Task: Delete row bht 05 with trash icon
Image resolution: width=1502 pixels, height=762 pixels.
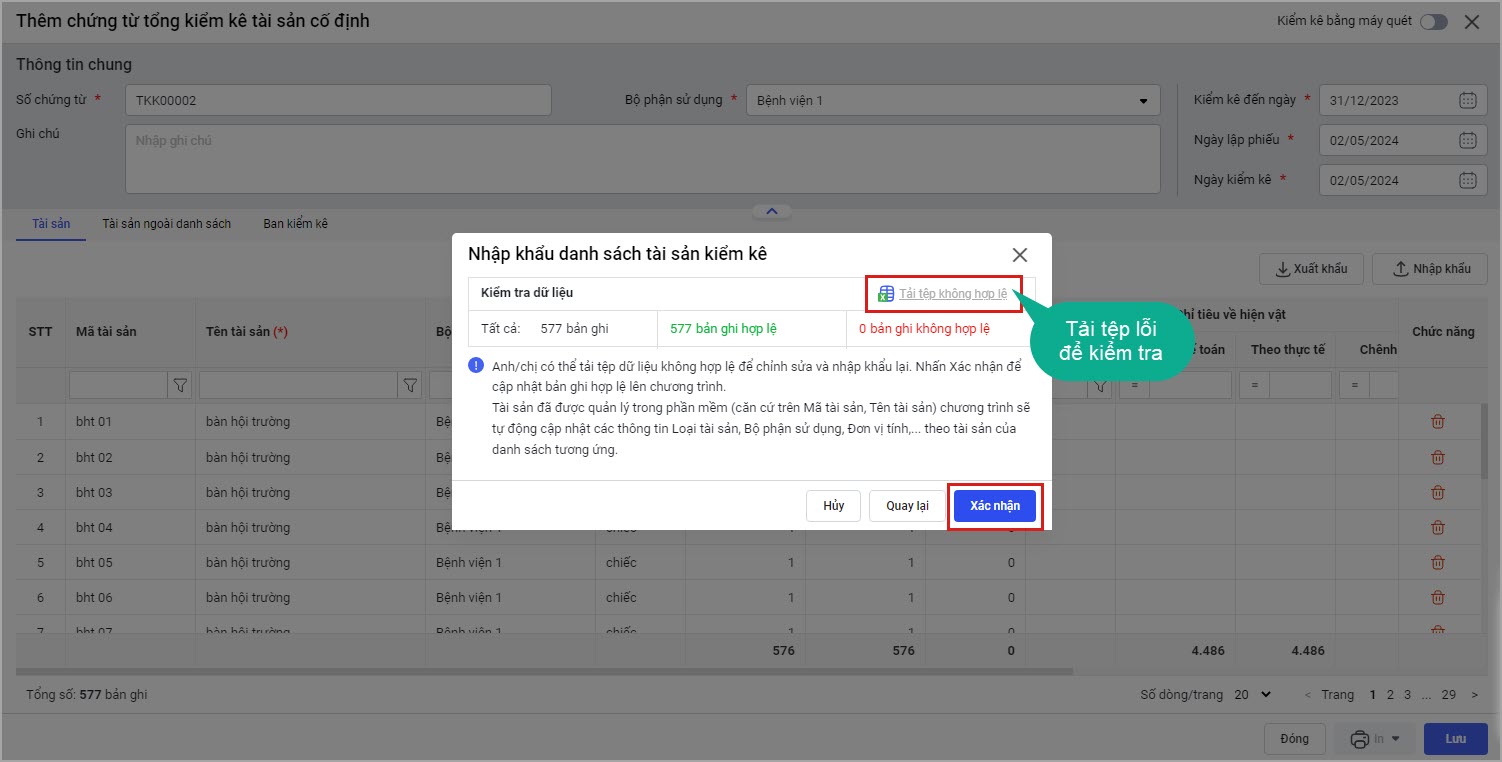Action: tap(1438, 563)
